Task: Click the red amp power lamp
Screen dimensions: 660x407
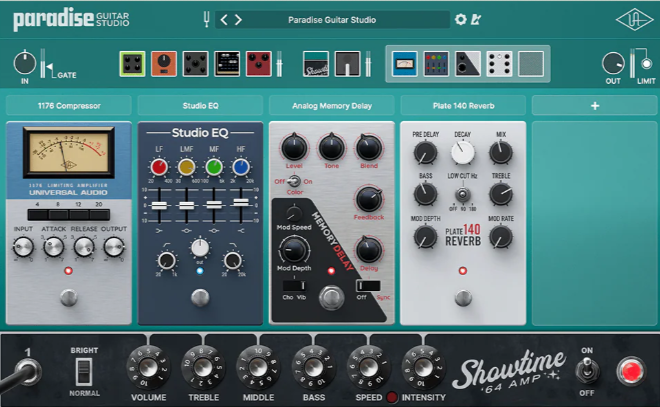Action: tap(631, 371)
